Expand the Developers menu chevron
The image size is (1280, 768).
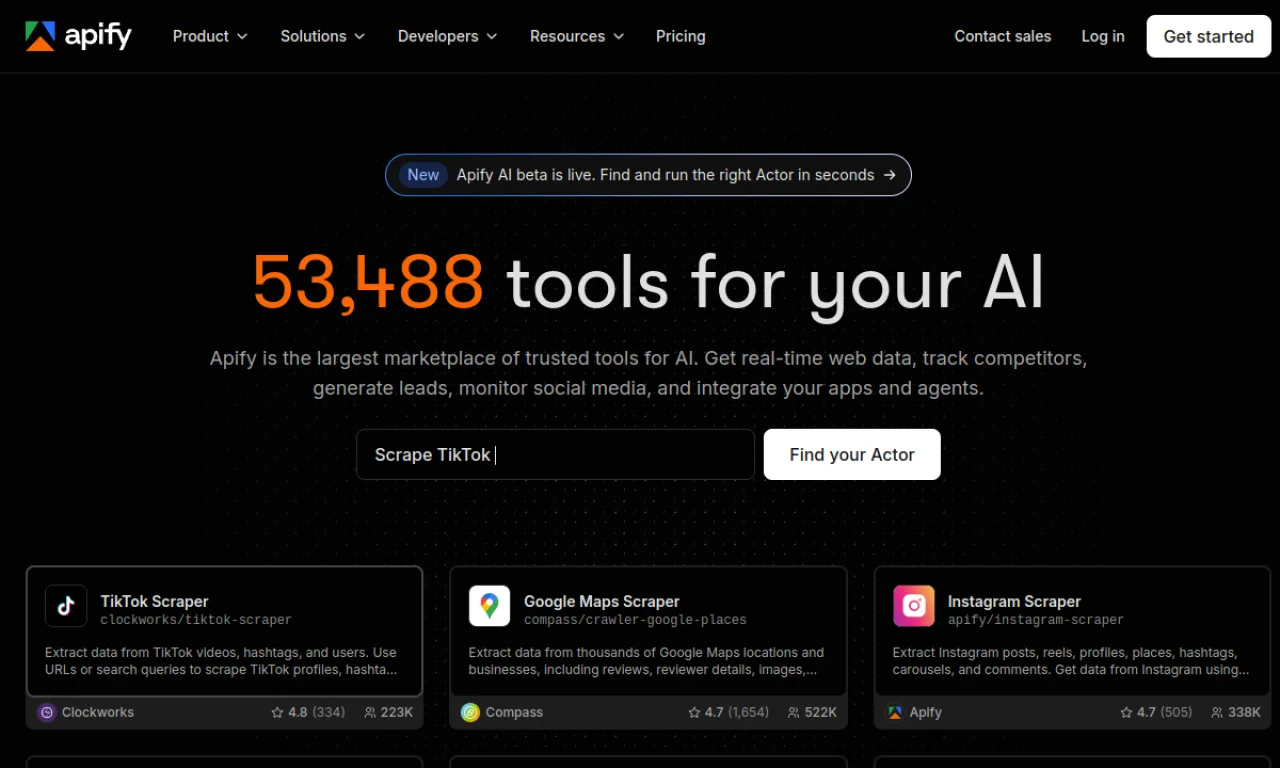pyautogui.click(x=492, y=36)
